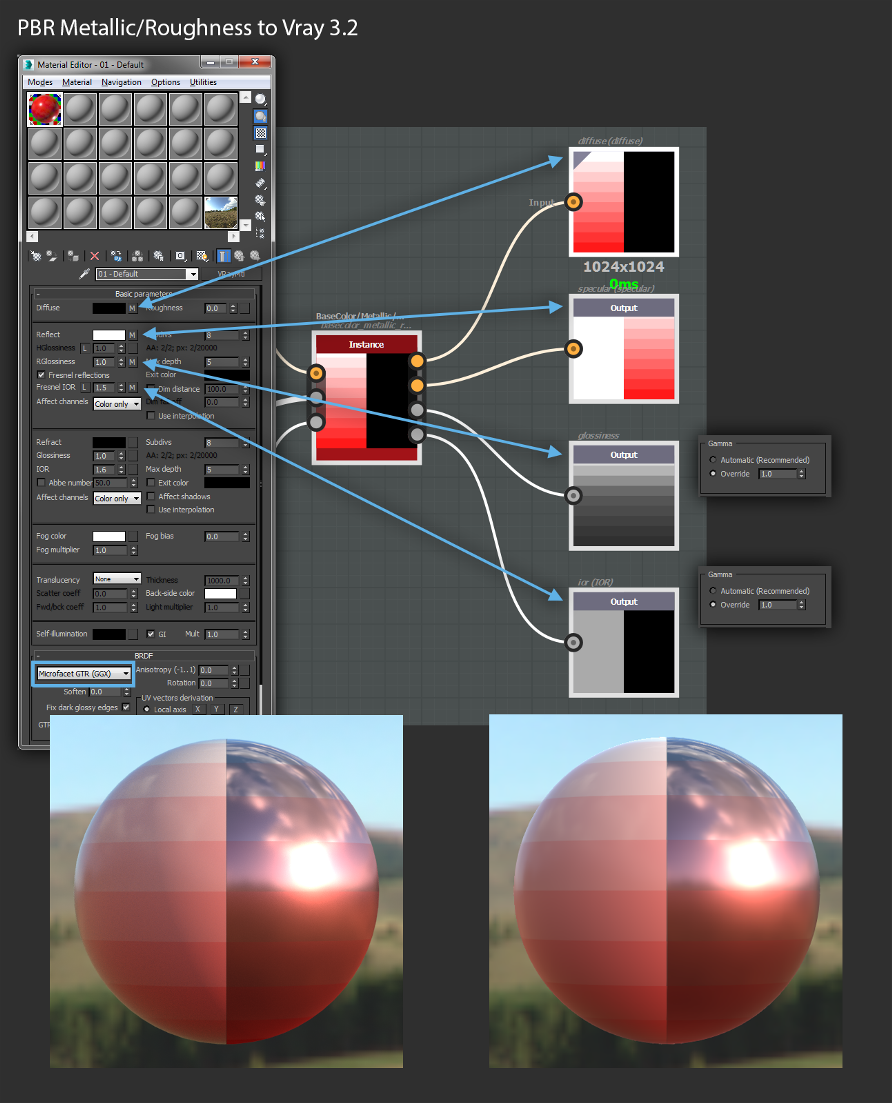Click Assign Material to Selection icon
The image size is (892, 1103).
[73, 256]
